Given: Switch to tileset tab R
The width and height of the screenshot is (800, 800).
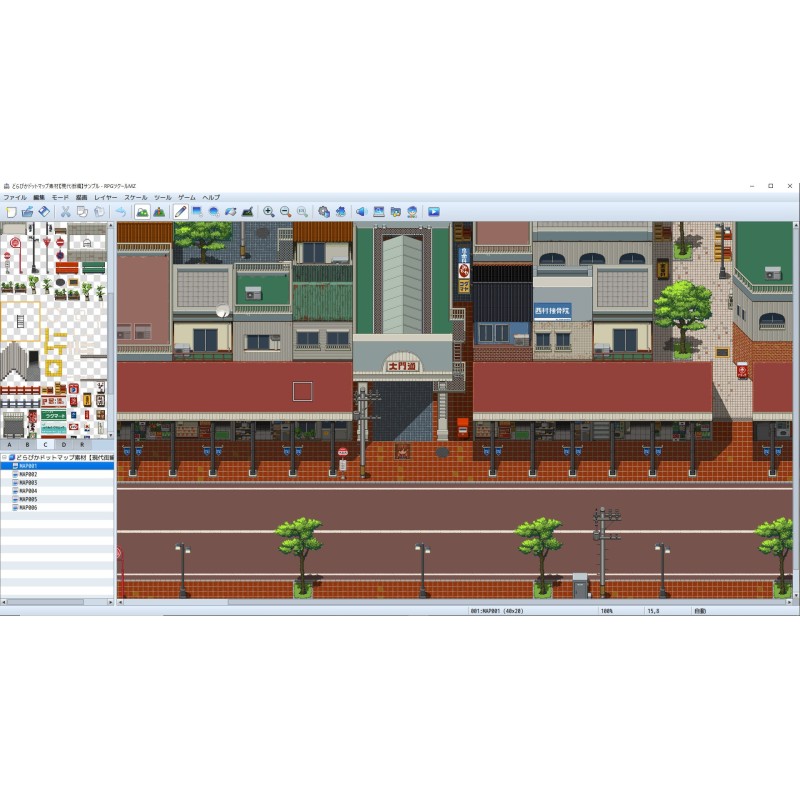Looking at the screenshot, I should 82,444.
